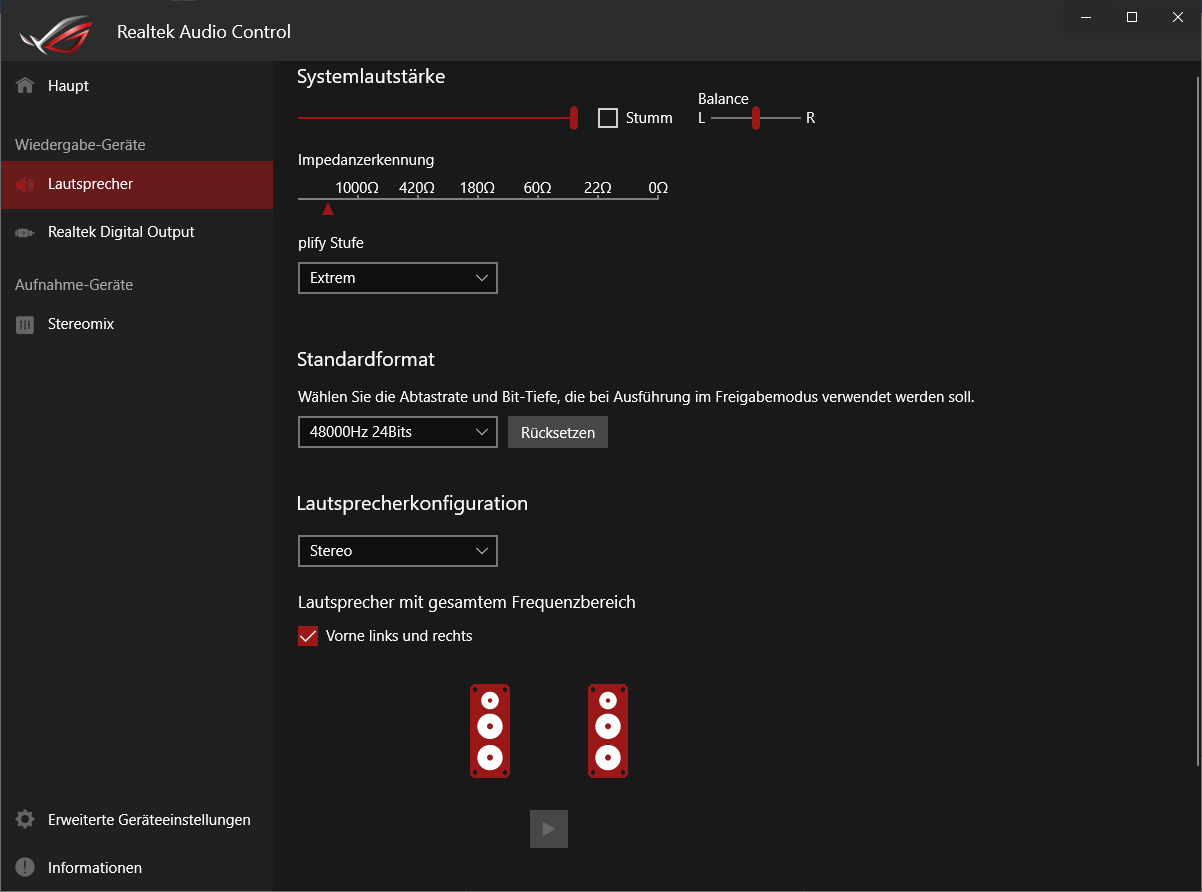The height and width of the screenshot is (892, 1202).
Task: Click the 60Ω impedance label
Action: point(538,188)
